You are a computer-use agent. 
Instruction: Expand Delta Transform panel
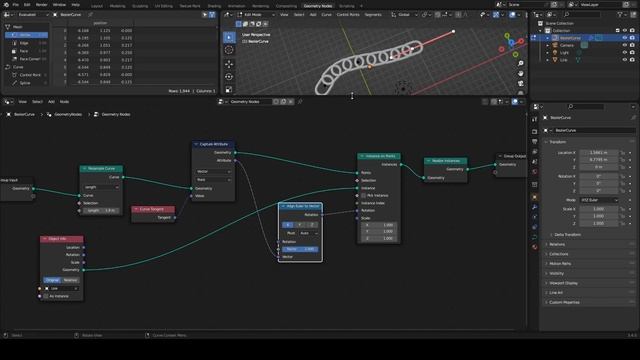pyautogui.click(x=567, y=235)
